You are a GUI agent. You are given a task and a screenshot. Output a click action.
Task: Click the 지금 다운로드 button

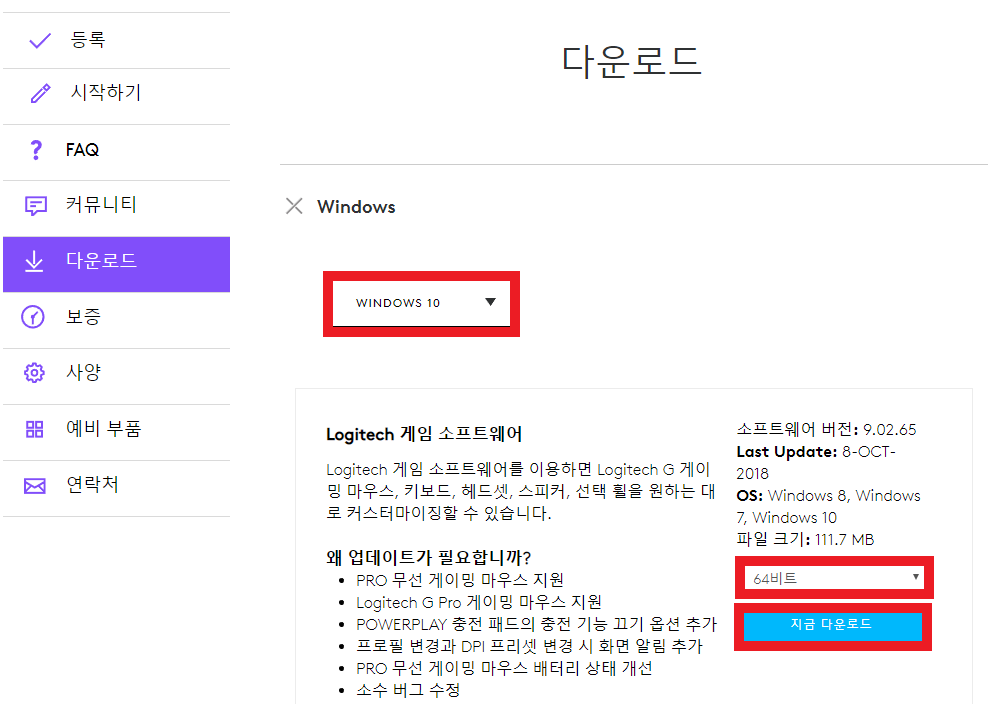pyautogui.click(x=832, y=626)
